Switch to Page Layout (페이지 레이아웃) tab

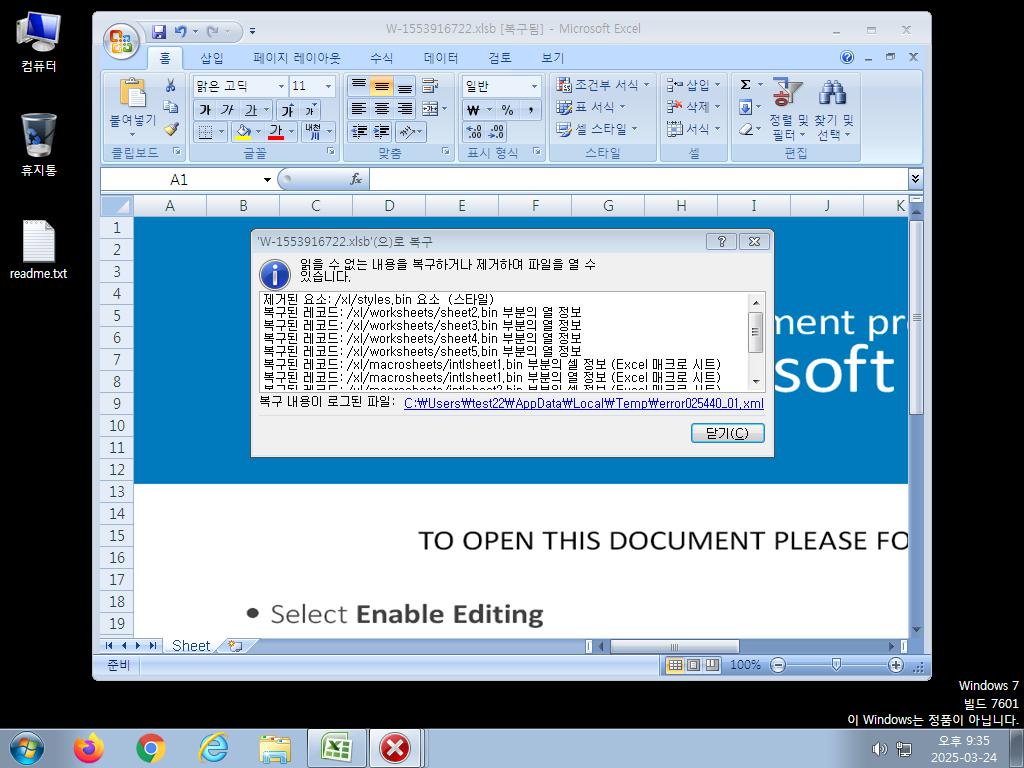[x=297, y=58]
